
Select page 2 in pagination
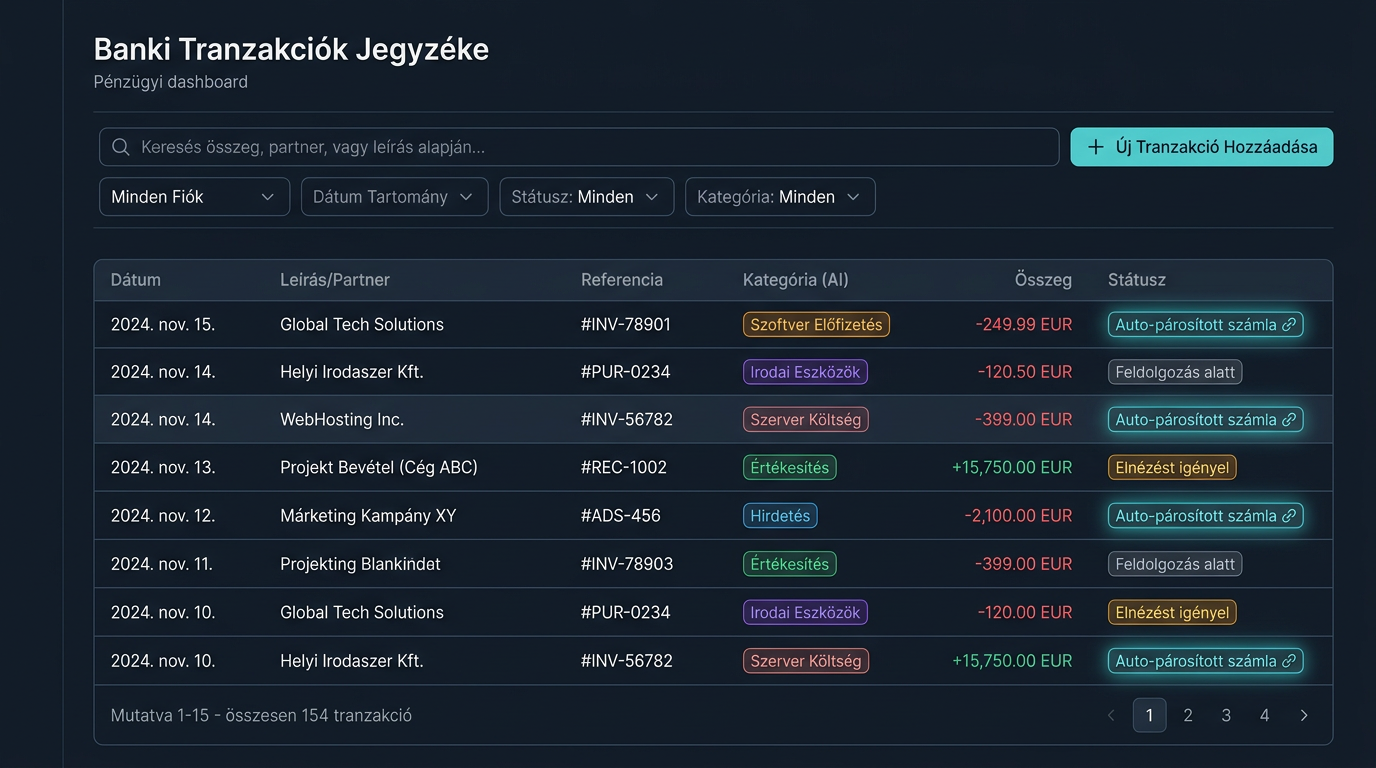point(1188,715)
